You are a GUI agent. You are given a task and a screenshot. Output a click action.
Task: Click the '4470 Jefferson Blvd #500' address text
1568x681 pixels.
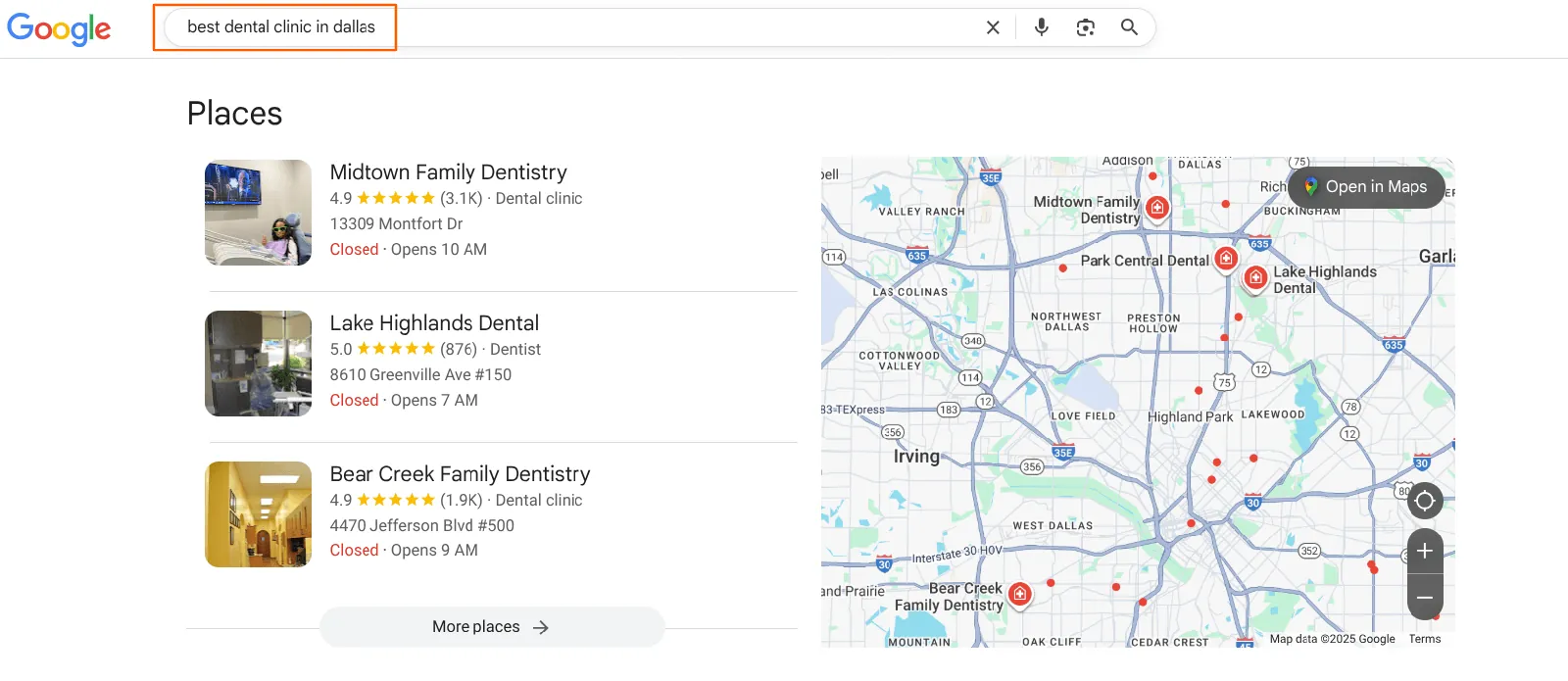click(x=421, y=525)
